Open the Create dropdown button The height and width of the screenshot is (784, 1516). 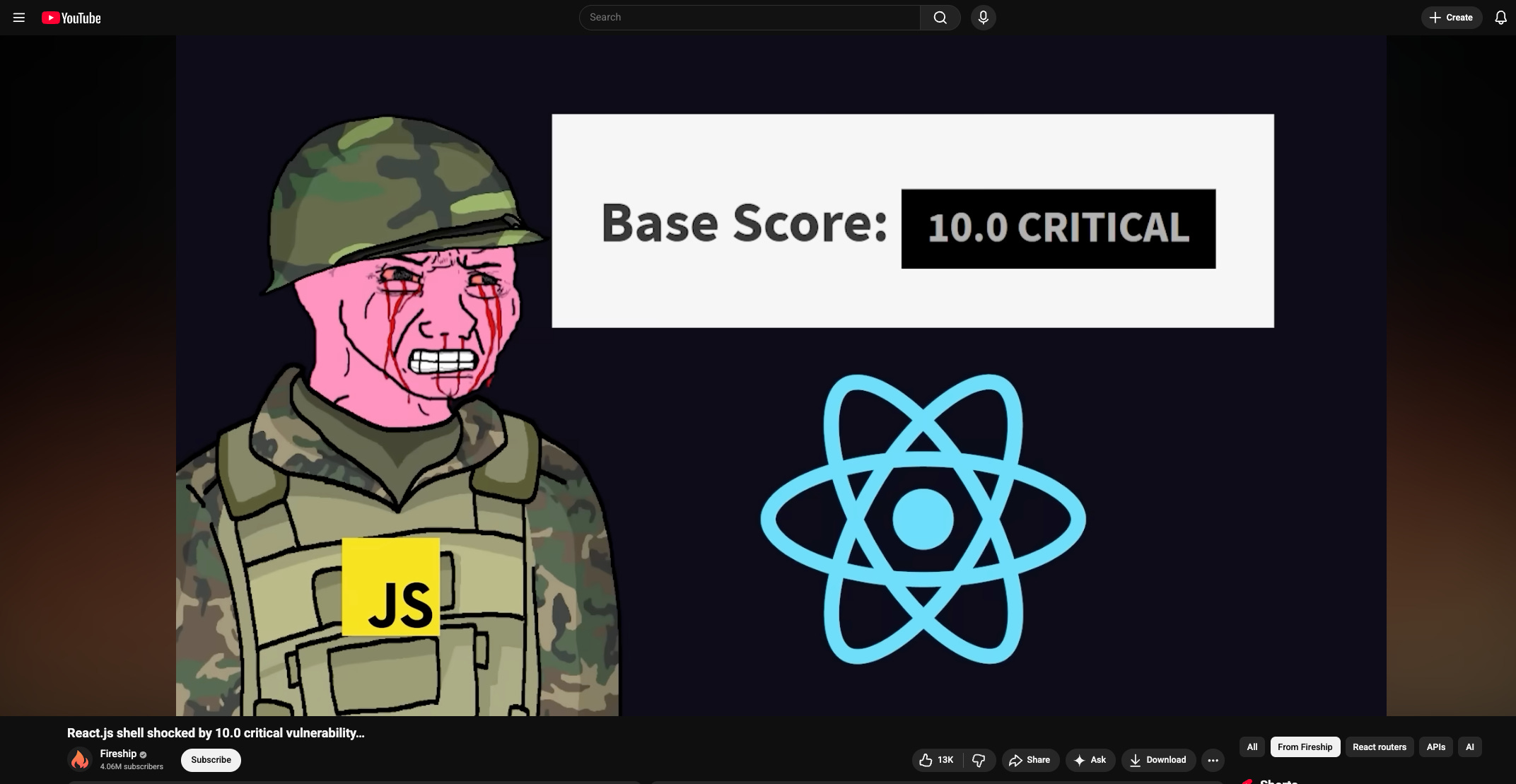click(x=1451, y=18)
